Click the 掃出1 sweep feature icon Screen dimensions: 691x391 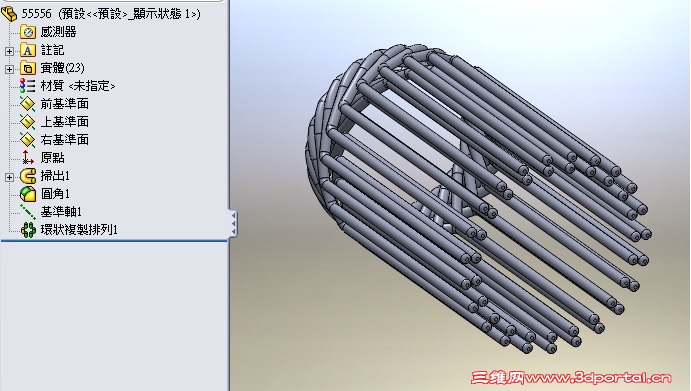28,176
